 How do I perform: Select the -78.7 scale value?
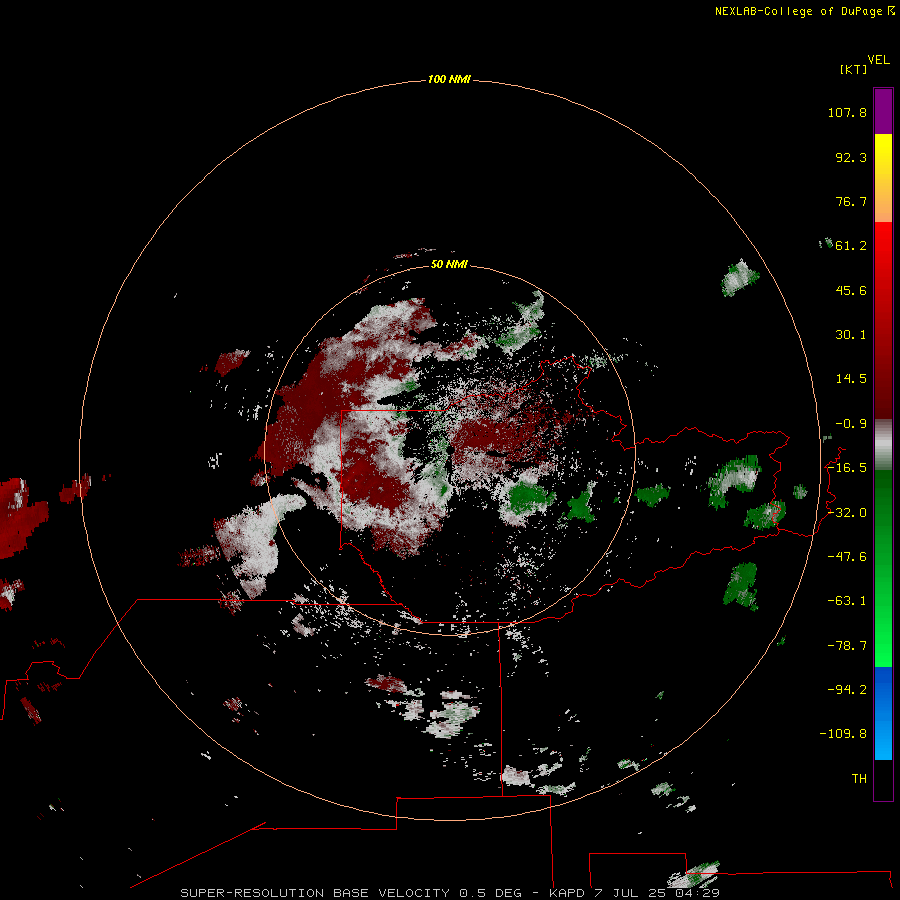pyautogui.click(x=847, y=646)
